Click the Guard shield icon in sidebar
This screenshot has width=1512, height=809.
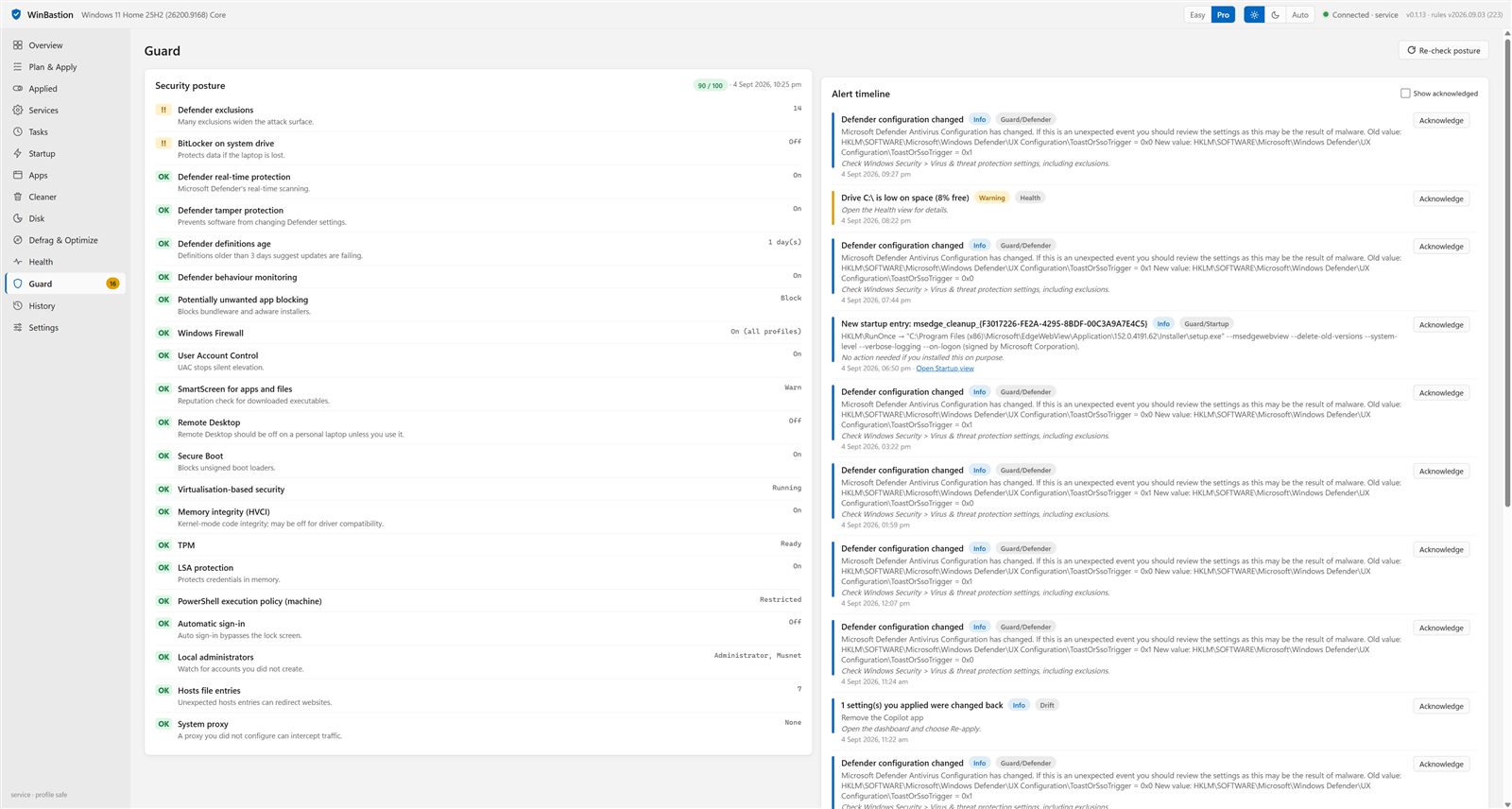point(18,284)
